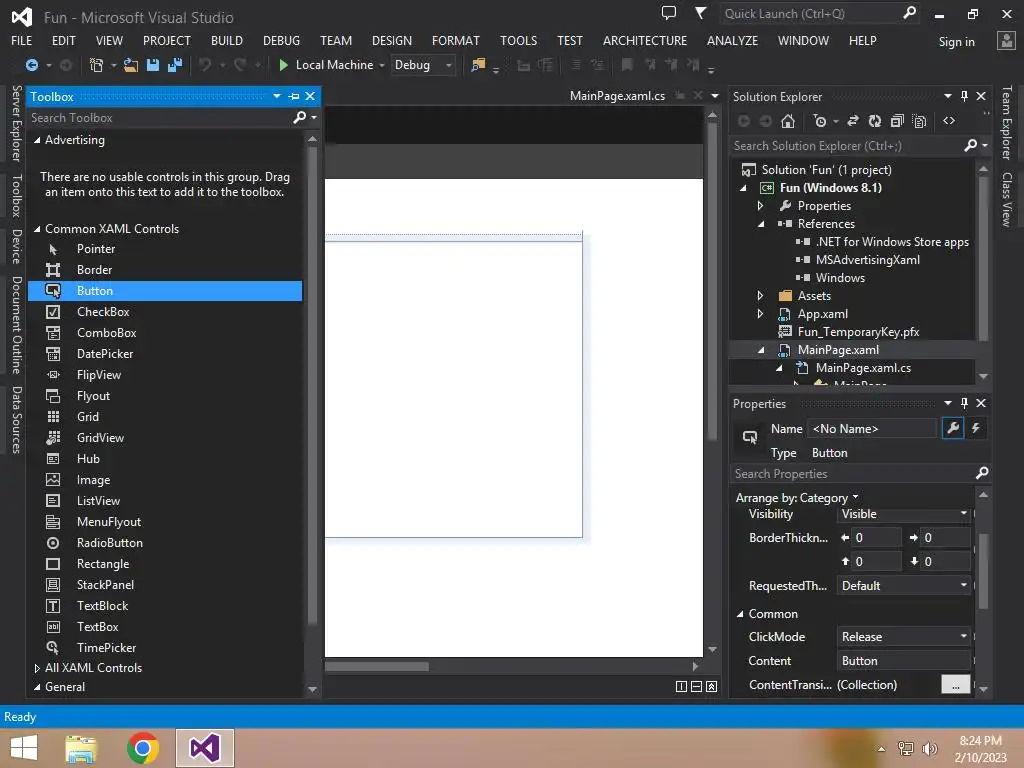This screenshot has width=1024, height=768.
Task: Switch to horizontal split view
Action: click(696, 686)
